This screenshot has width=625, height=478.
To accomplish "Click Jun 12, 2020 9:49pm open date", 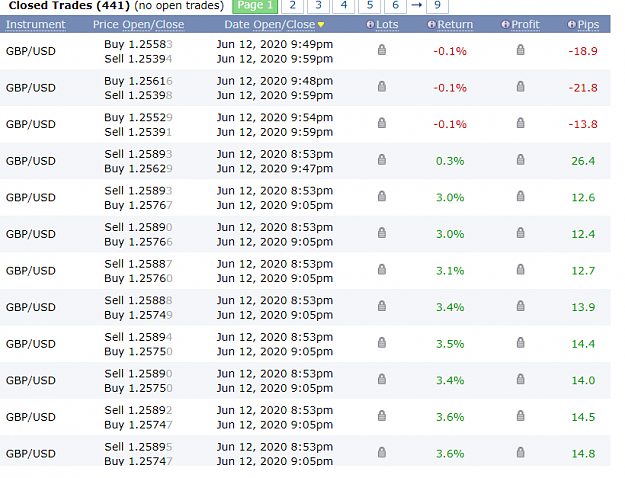I will pyautogui.click(x=275, y=44).
